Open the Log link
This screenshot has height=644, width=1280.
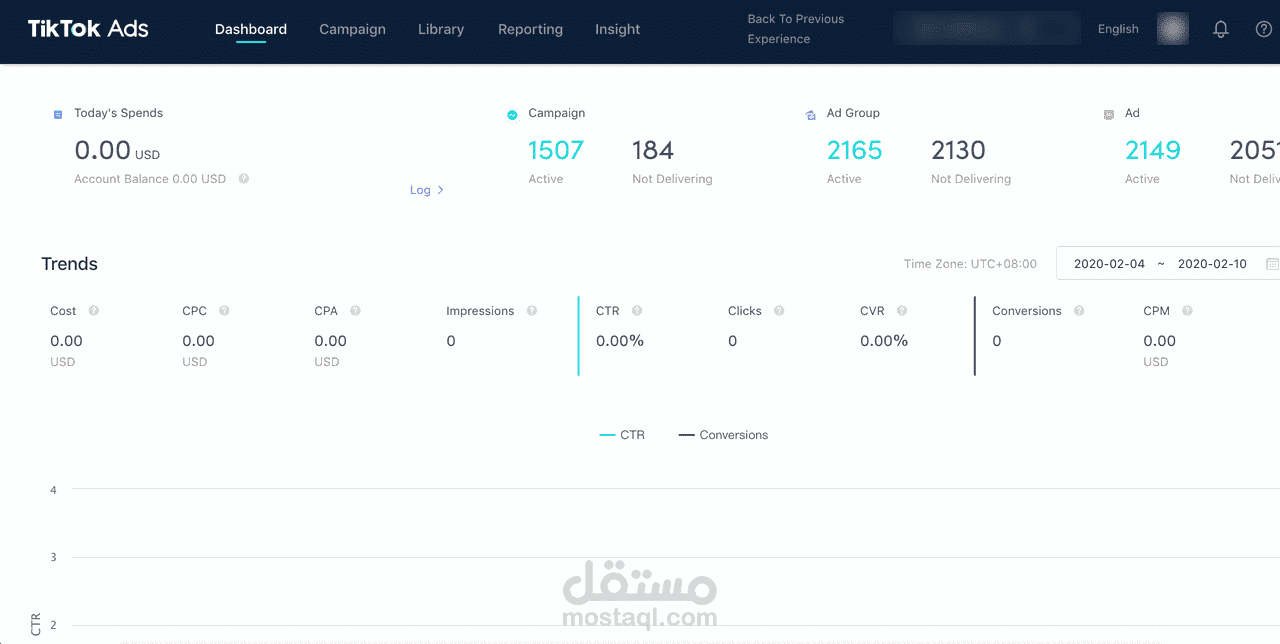tap(427, 190)
